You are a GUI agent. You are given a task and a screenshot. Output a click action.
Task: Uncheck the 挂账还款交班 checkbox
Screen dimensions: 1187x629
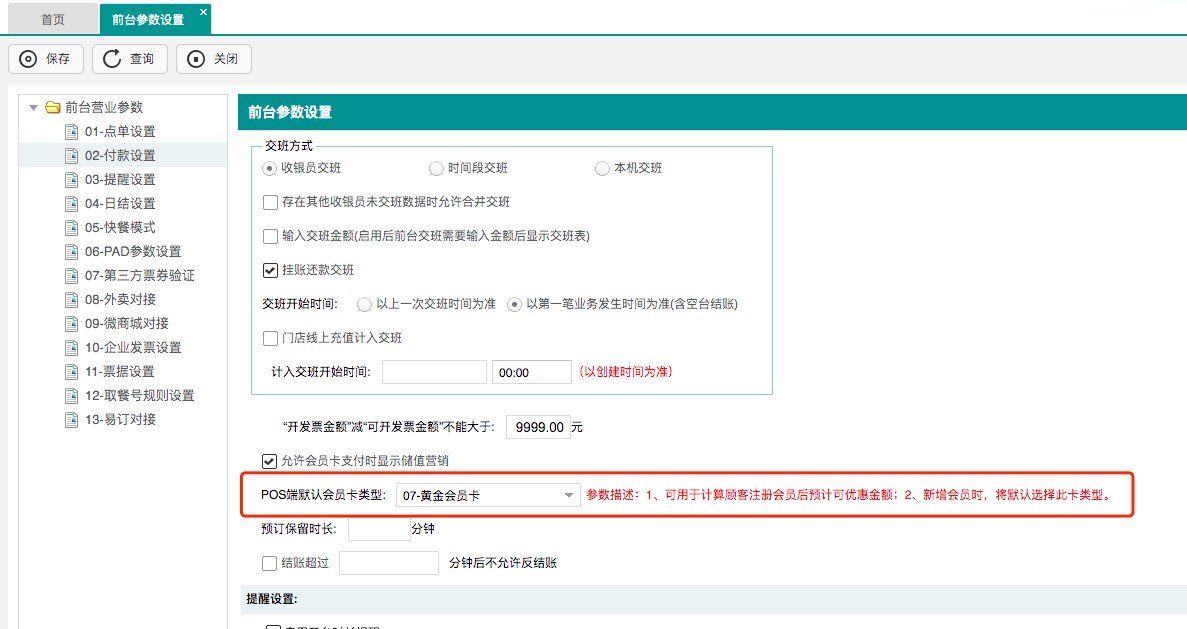tap(270, 270)
